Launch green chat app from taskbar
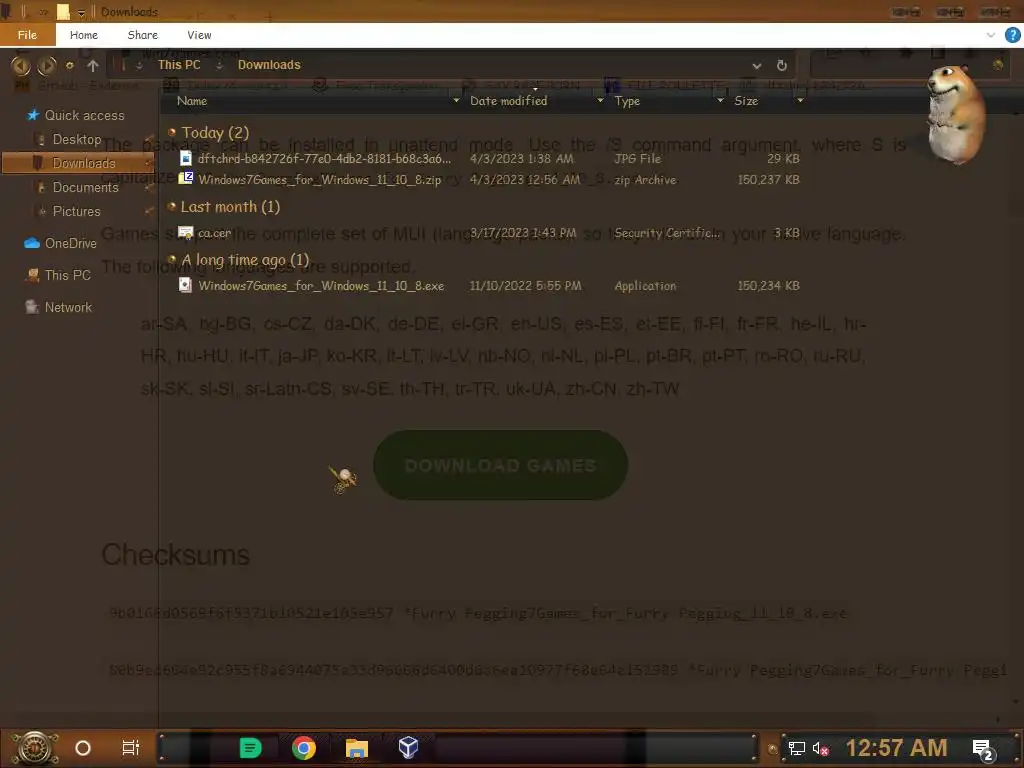This screenshot has width=1024, height=768. [250, 748]
